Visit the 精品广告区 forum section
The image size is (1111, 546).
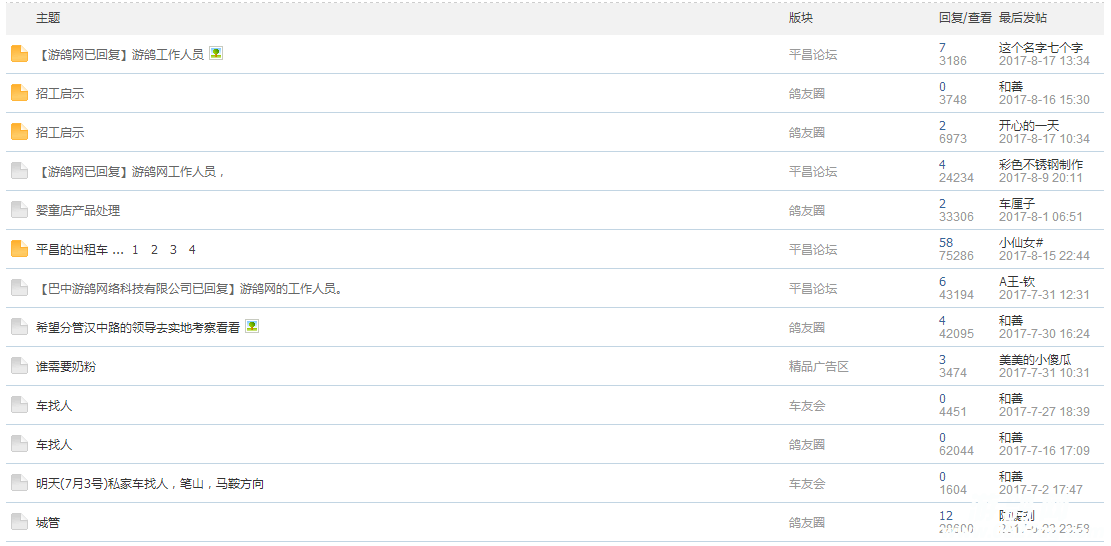[x=818, y=367]
